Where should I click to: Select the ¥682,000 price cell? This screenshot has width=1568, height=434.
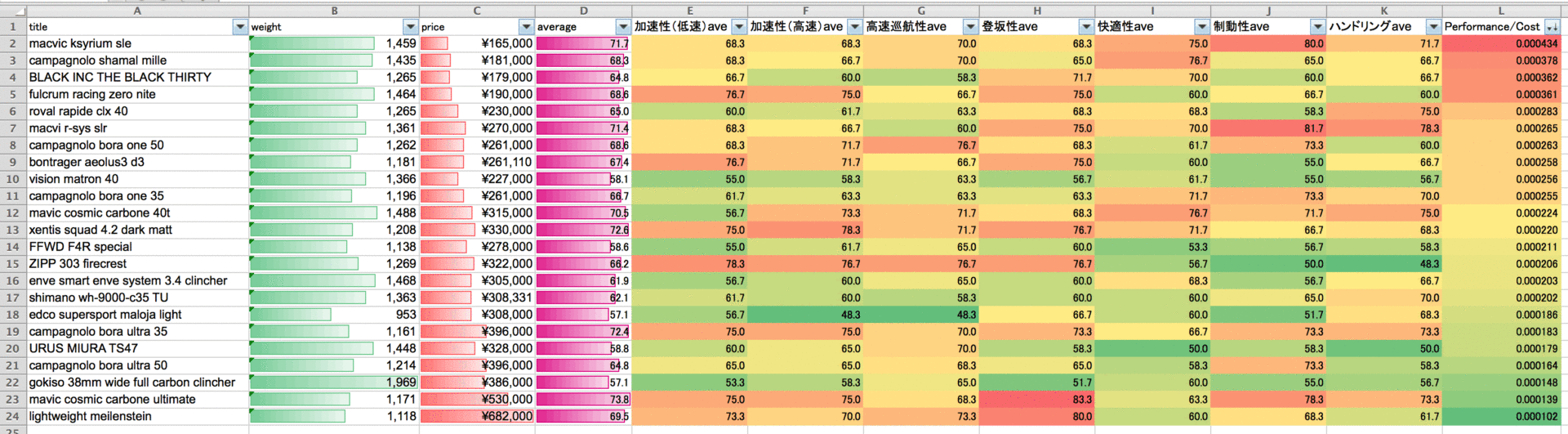pos(477,416)
